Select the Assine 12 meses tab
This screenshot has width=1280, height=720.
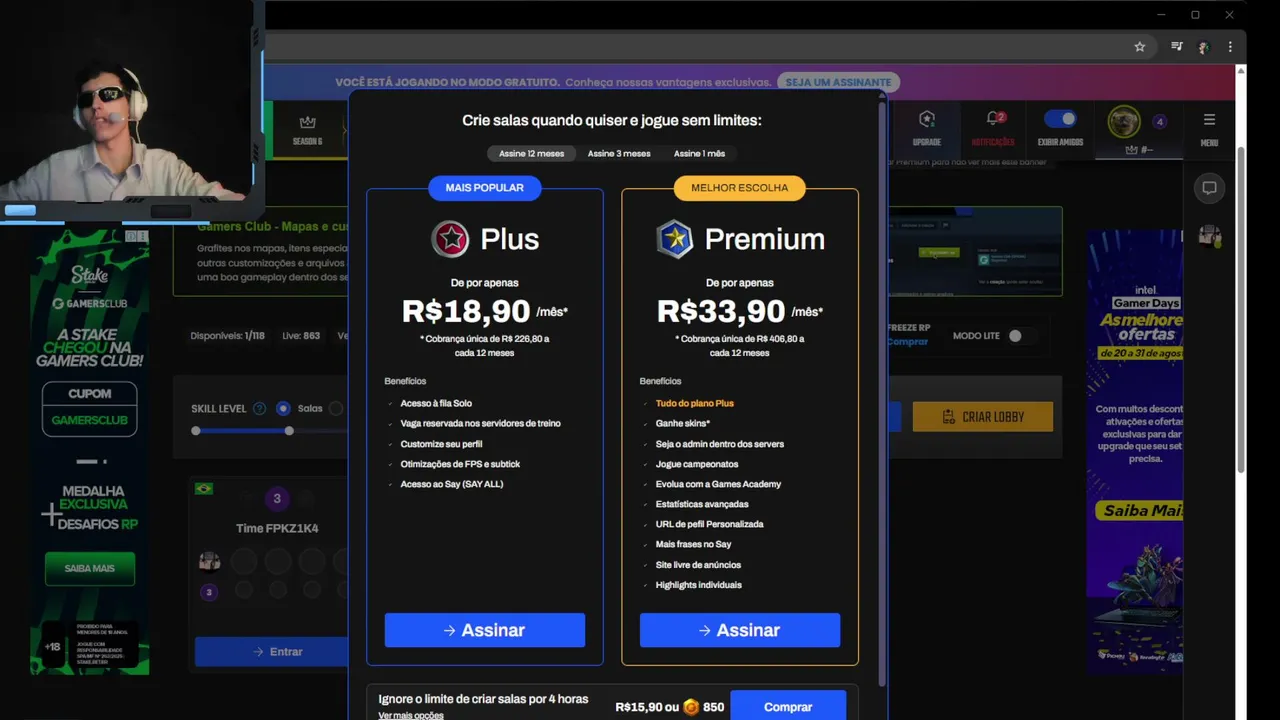531,153
